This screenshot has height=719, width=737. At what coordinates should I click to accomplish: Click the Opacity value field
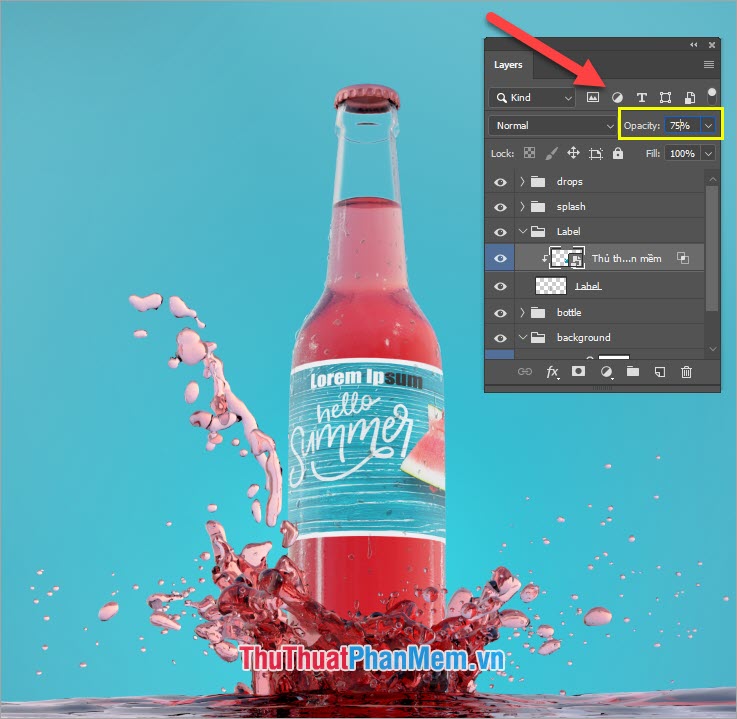click(682, 126)
